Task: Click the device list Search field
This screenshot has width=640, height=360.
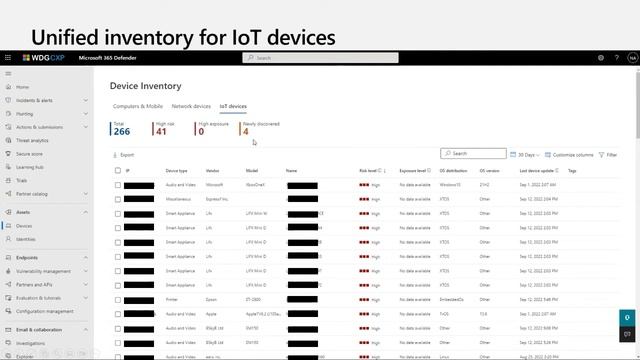Action: point(473,153)
